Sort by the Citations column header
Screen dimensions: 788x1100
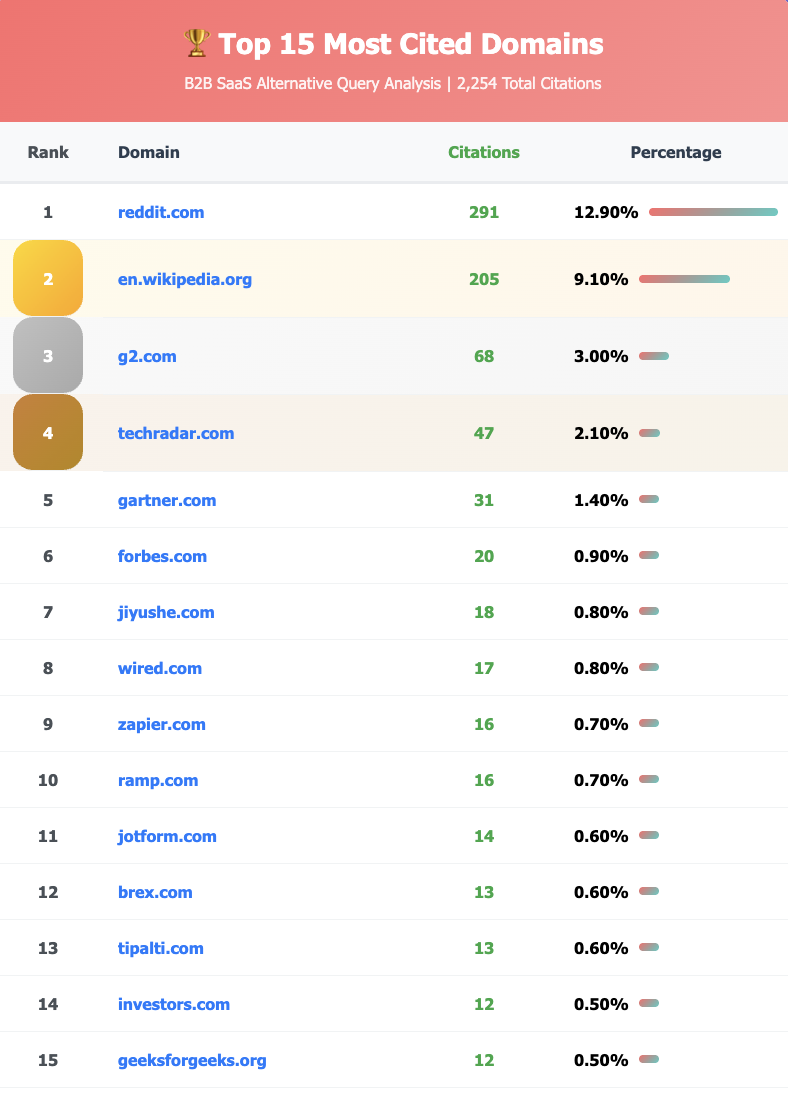483,152
